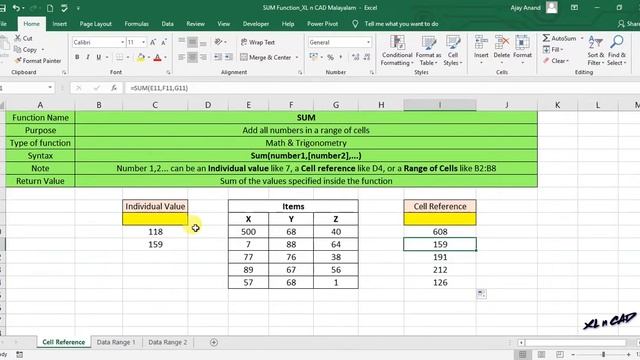Click the new sheet plus icon

(x=213, y=342)
